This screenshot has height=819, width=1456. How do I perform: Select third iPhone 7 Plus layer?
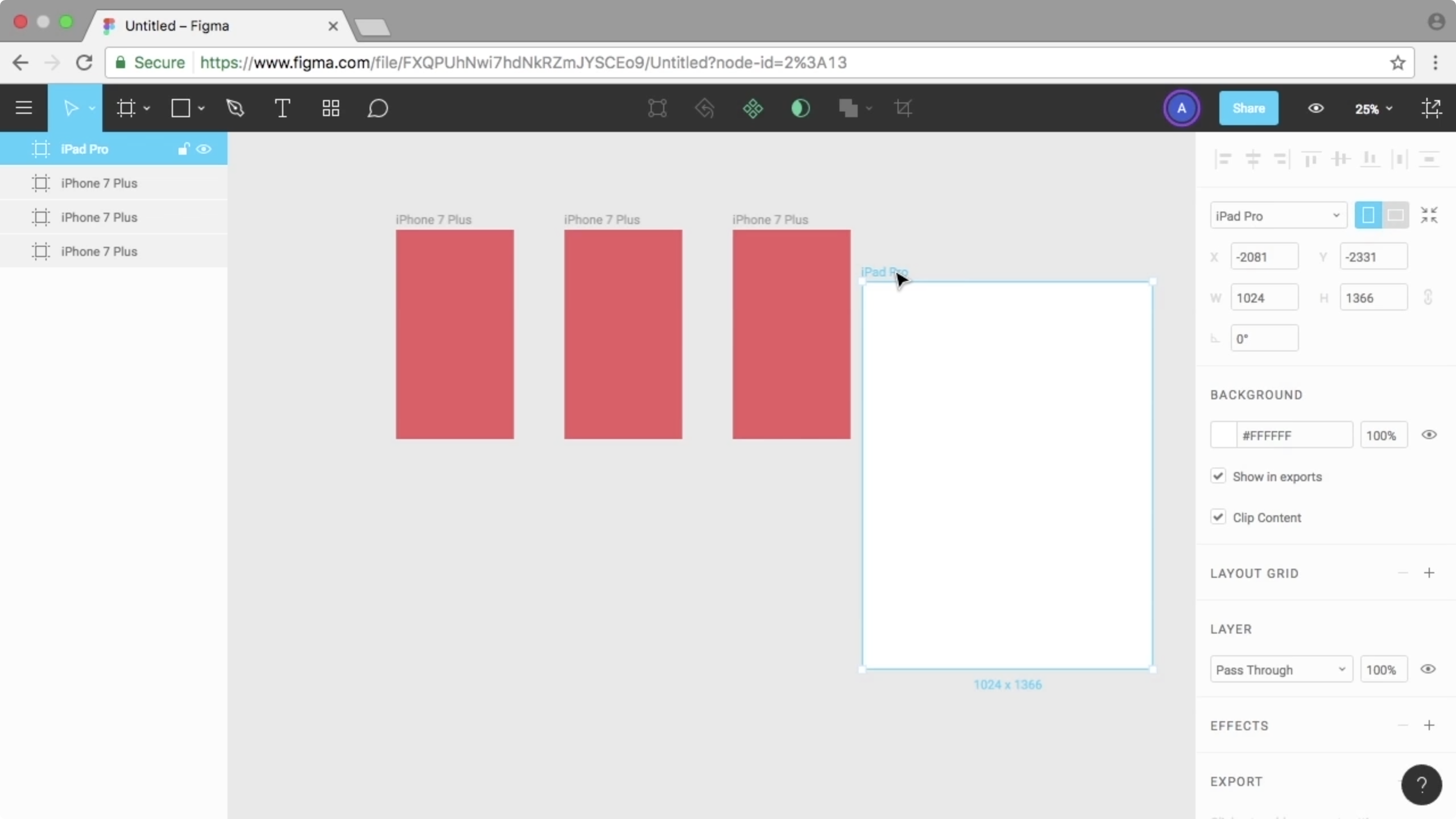114,251
